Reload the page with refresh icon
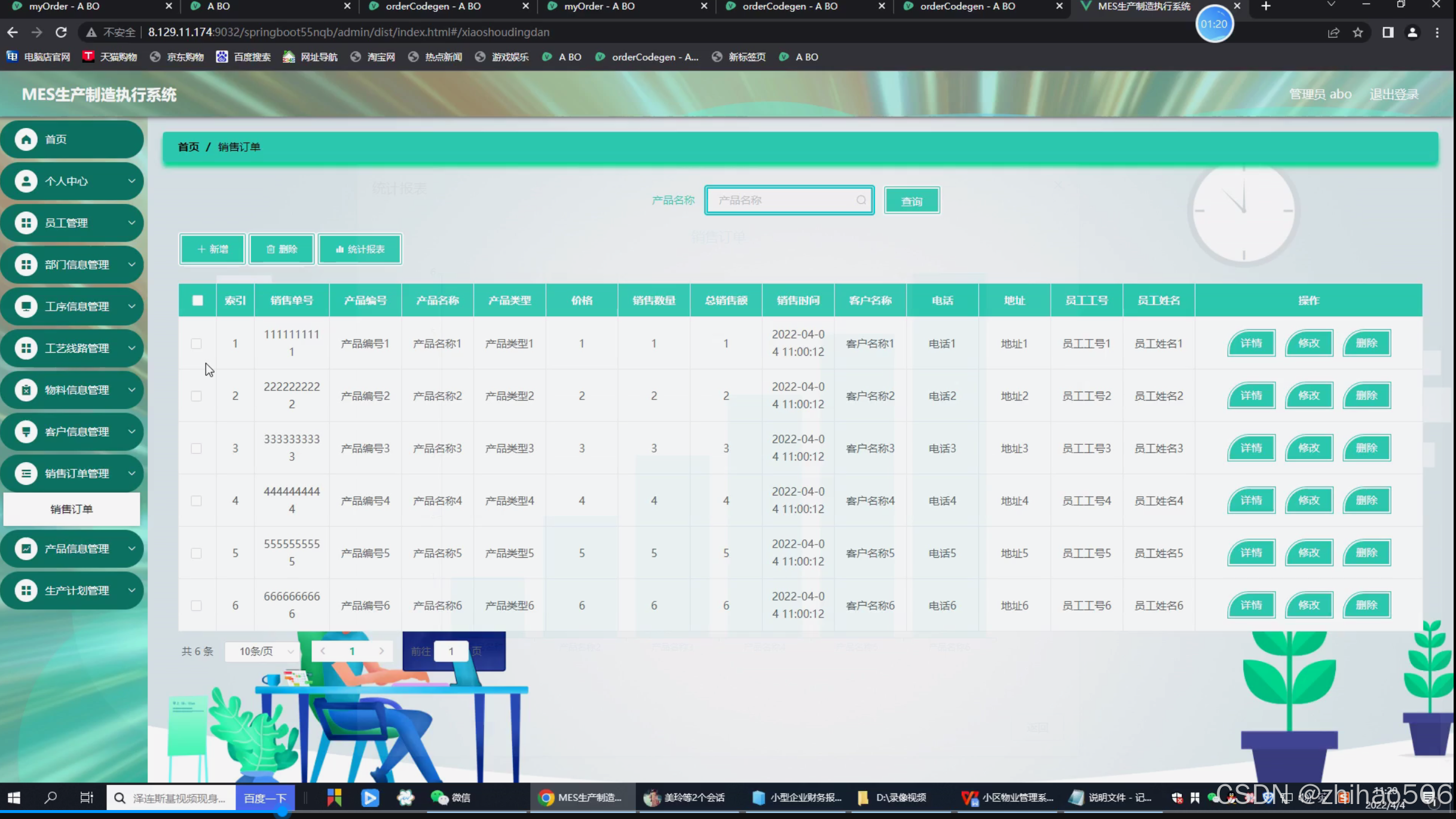 (61, 32)
